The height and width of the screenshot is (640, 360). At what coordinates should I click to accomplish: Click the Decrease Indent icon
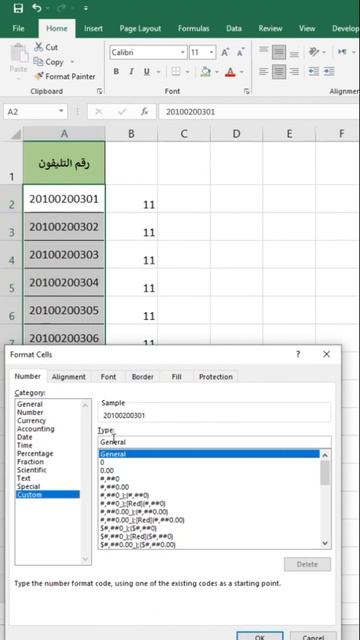pos(313,72)
